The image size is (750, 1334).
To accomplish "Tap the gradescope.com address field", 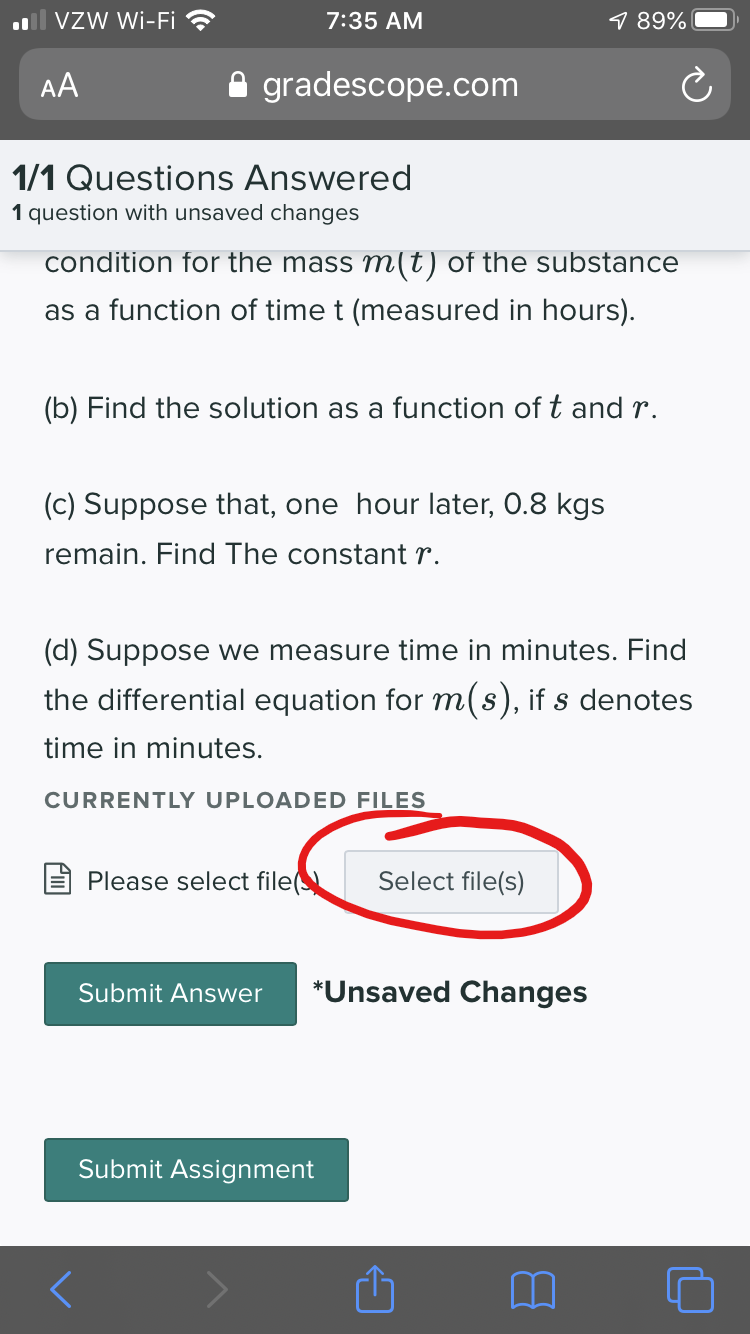I will [x=390, y=86].
